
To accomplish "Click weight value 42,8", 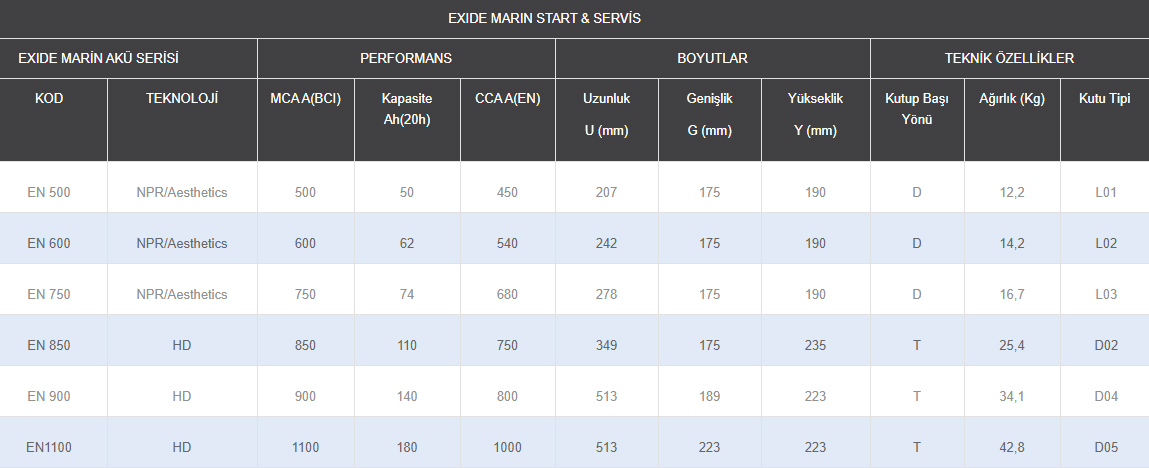I will (1011, 447).
